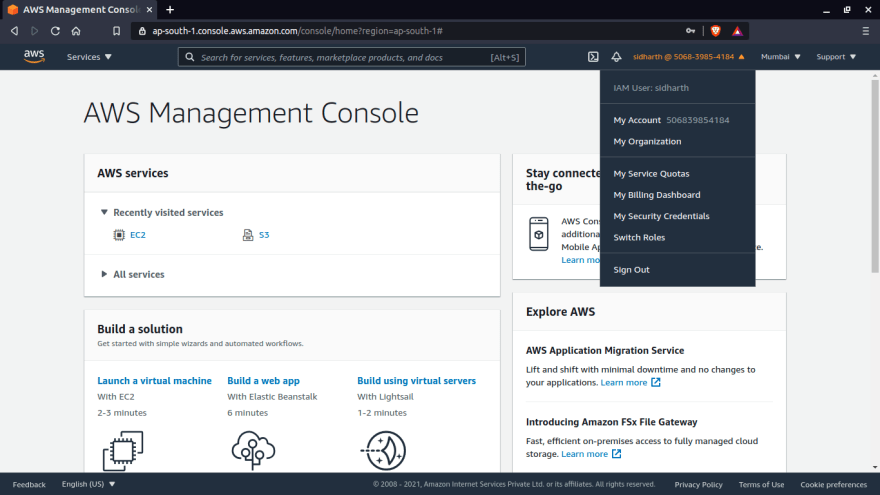Collapse the sidharth account dropdown
Image resolution: width=880 pixels, height=495 pixels.
coord(689,57)
